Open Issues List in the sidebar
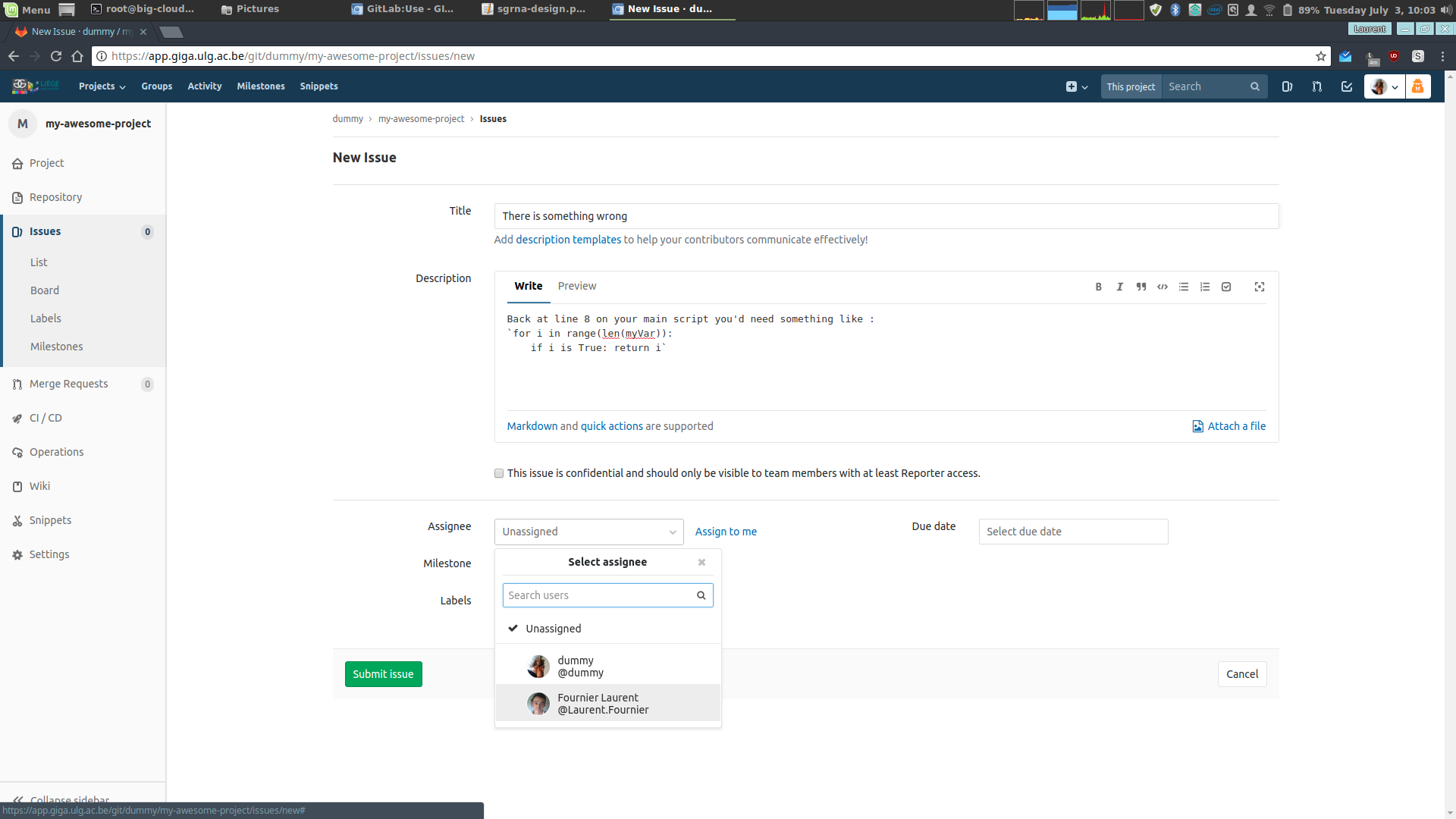1456x819 pixels. coord(39,262)
